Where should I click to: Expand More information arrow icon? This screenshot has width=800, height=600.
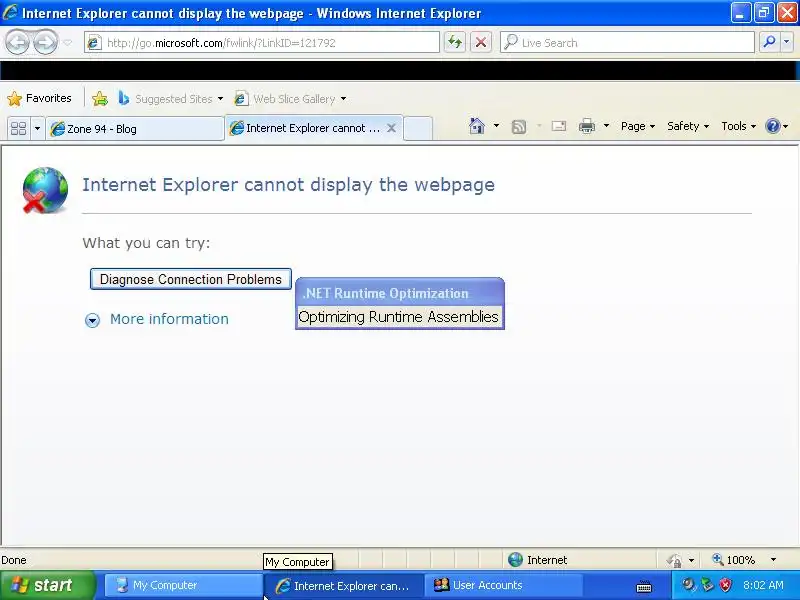(92, 320)
